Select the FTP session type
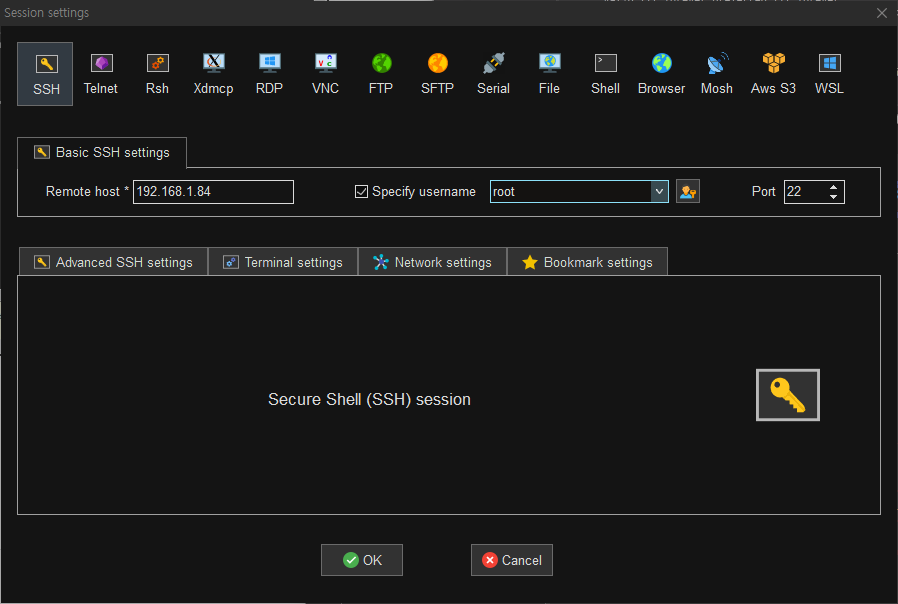 (381, 74)
